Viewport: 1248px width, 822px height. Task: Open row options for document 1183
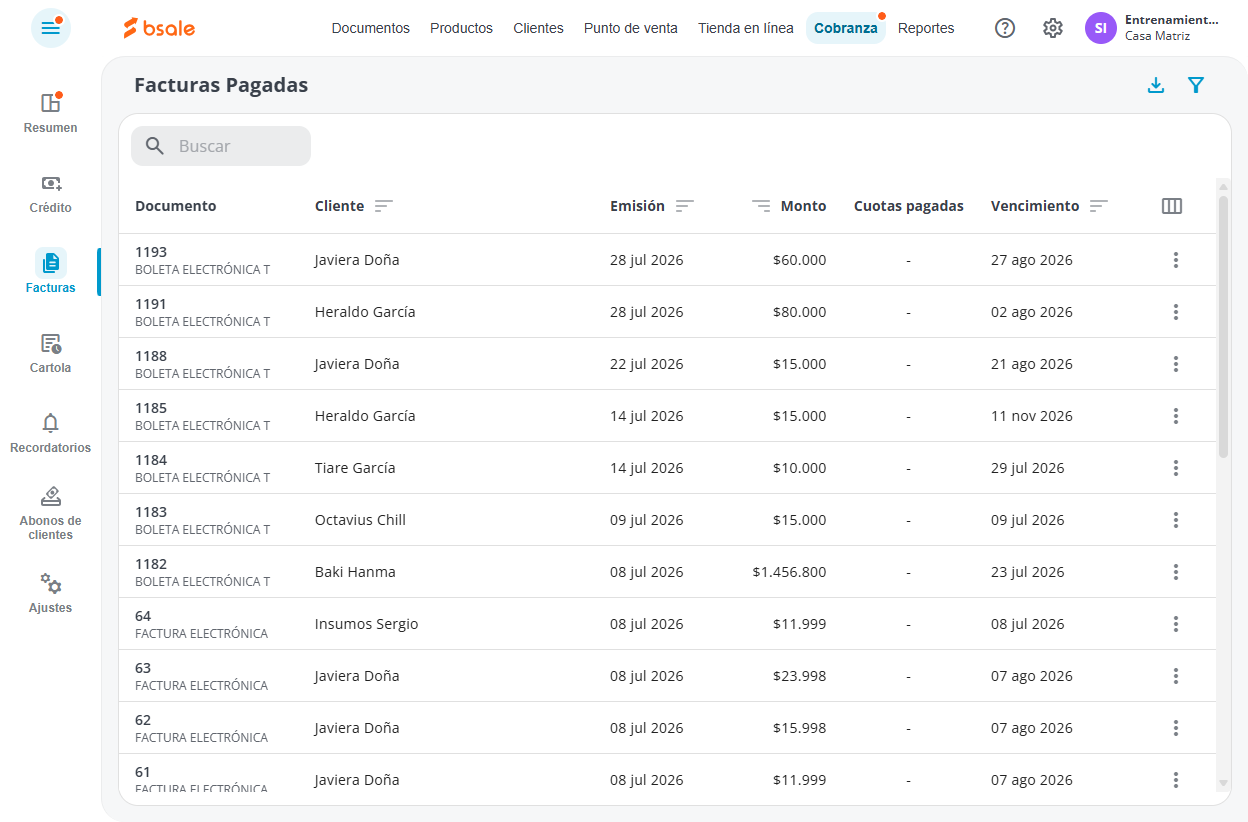click(x=1176, y=520)
